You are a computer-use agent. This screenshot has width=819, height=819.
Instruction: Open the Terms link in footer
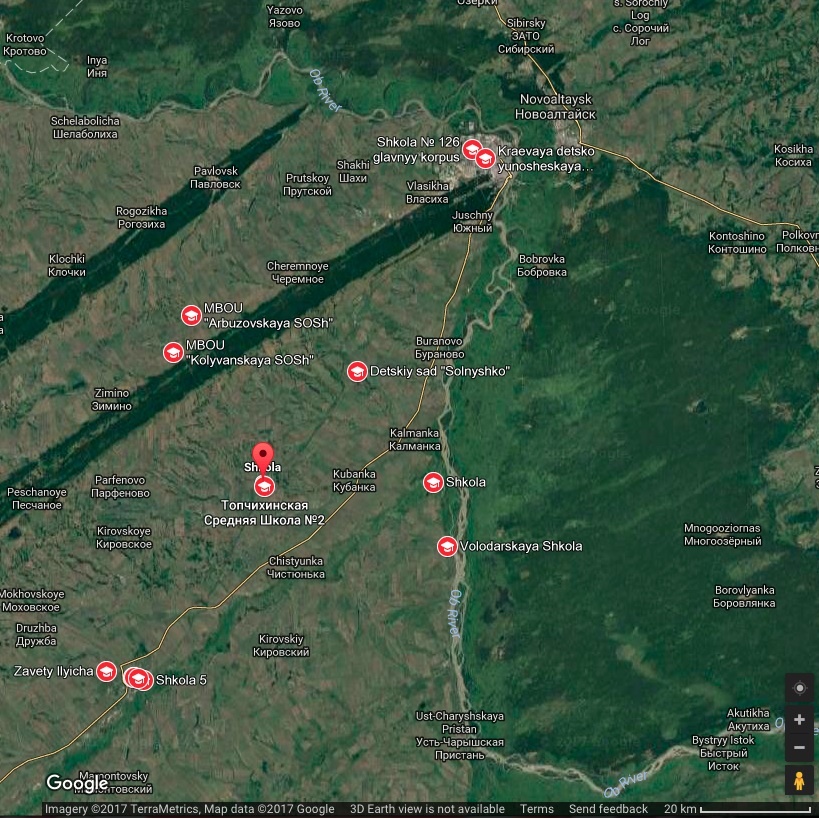(x=537, y=809)
